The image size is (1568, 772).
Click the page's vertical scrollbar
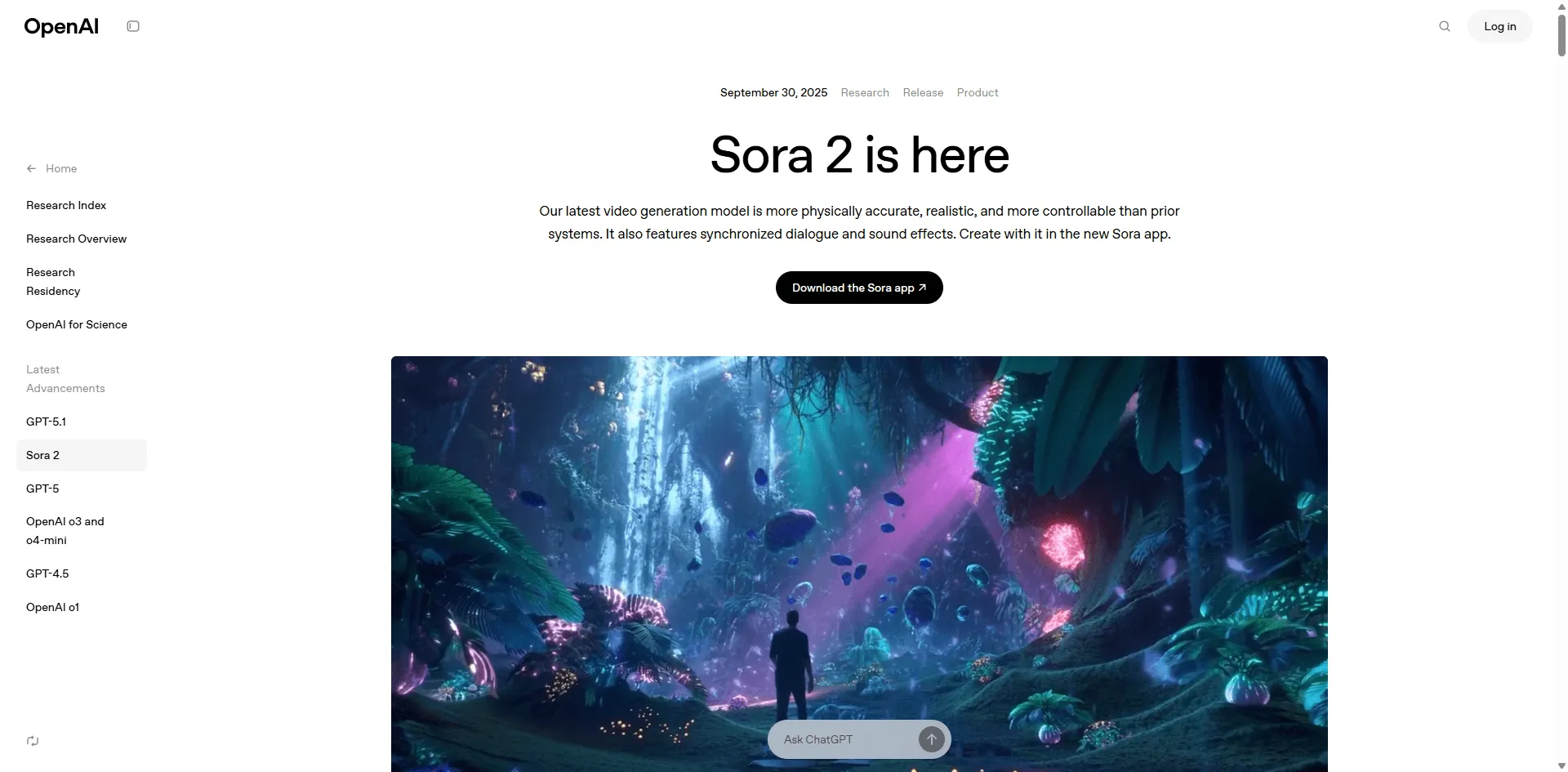point(1561,34)
